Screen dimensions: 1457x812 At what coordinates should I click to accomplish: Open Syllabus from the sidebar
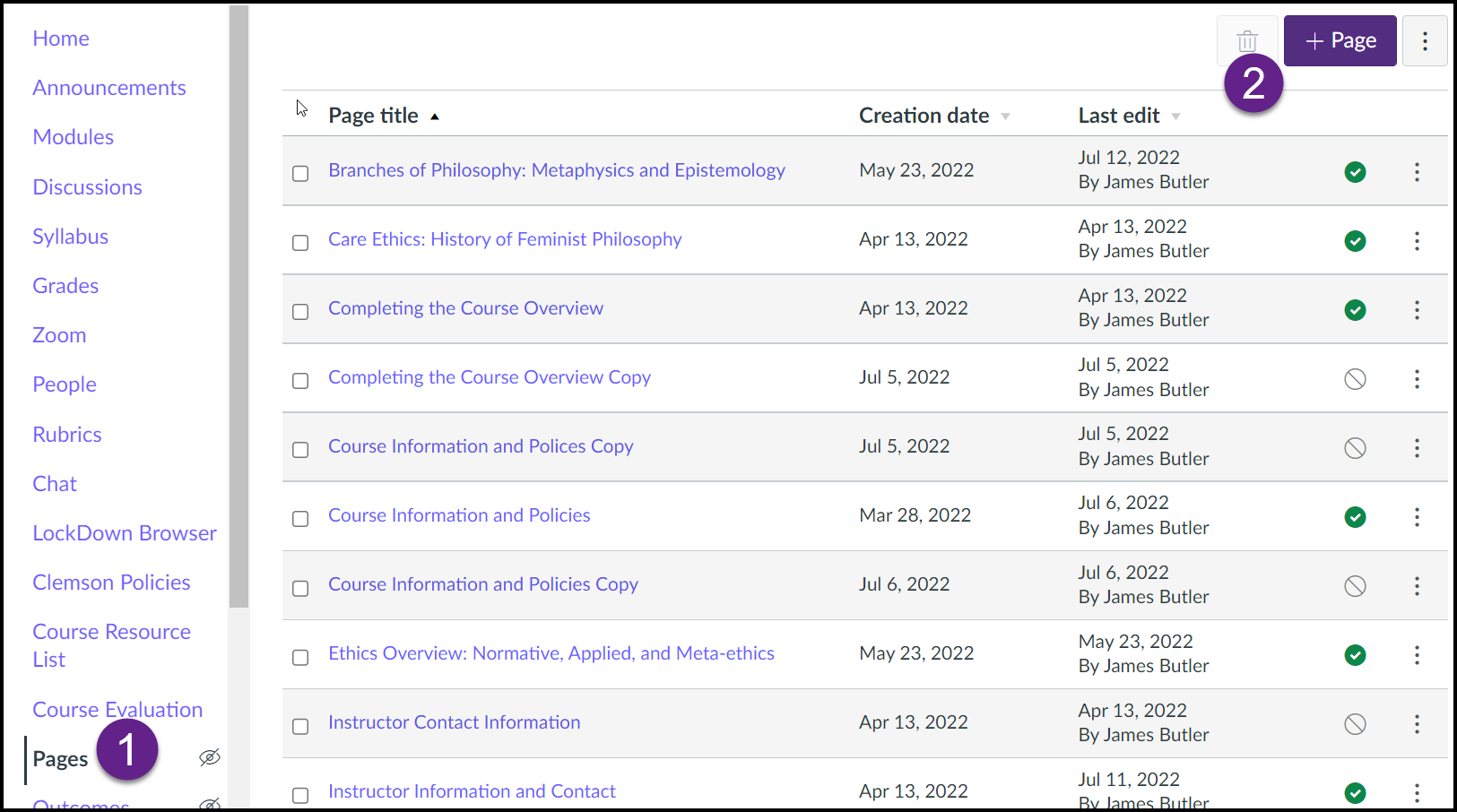click(x=70, y=236)
